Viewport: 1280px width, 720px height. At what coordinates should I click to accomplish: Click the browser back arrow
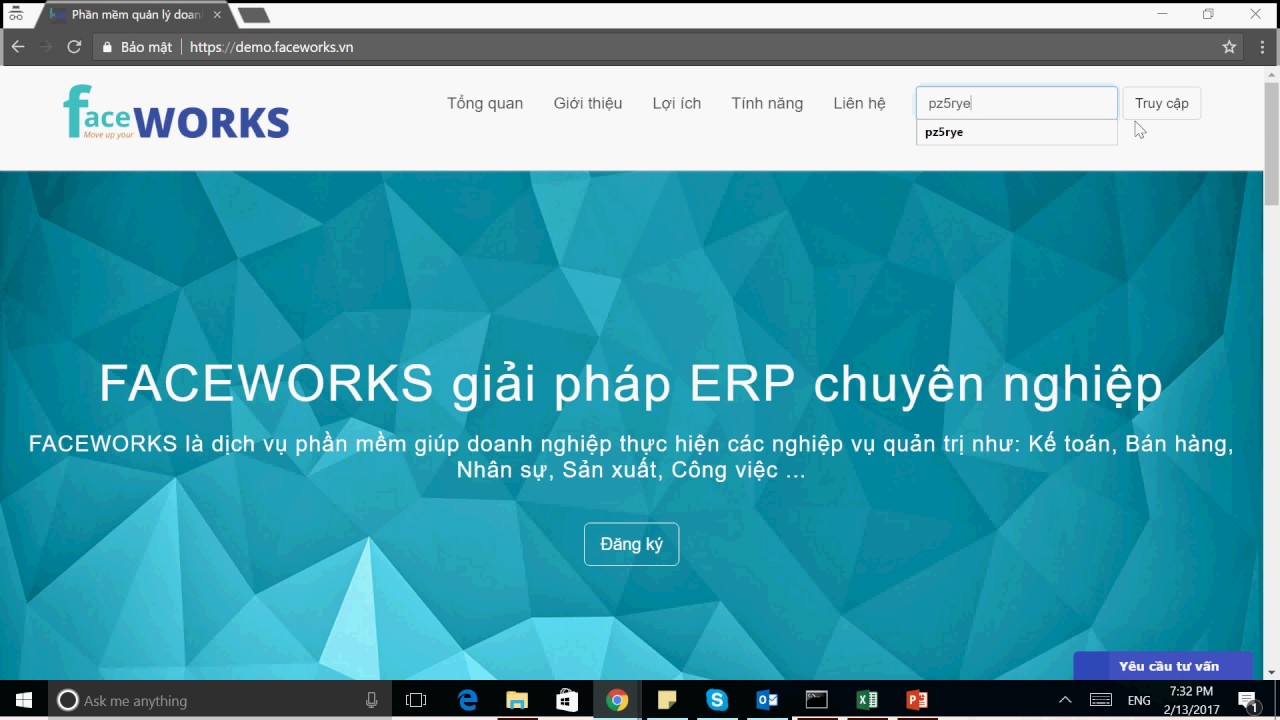pyautogui.click(x=17, y=47)
